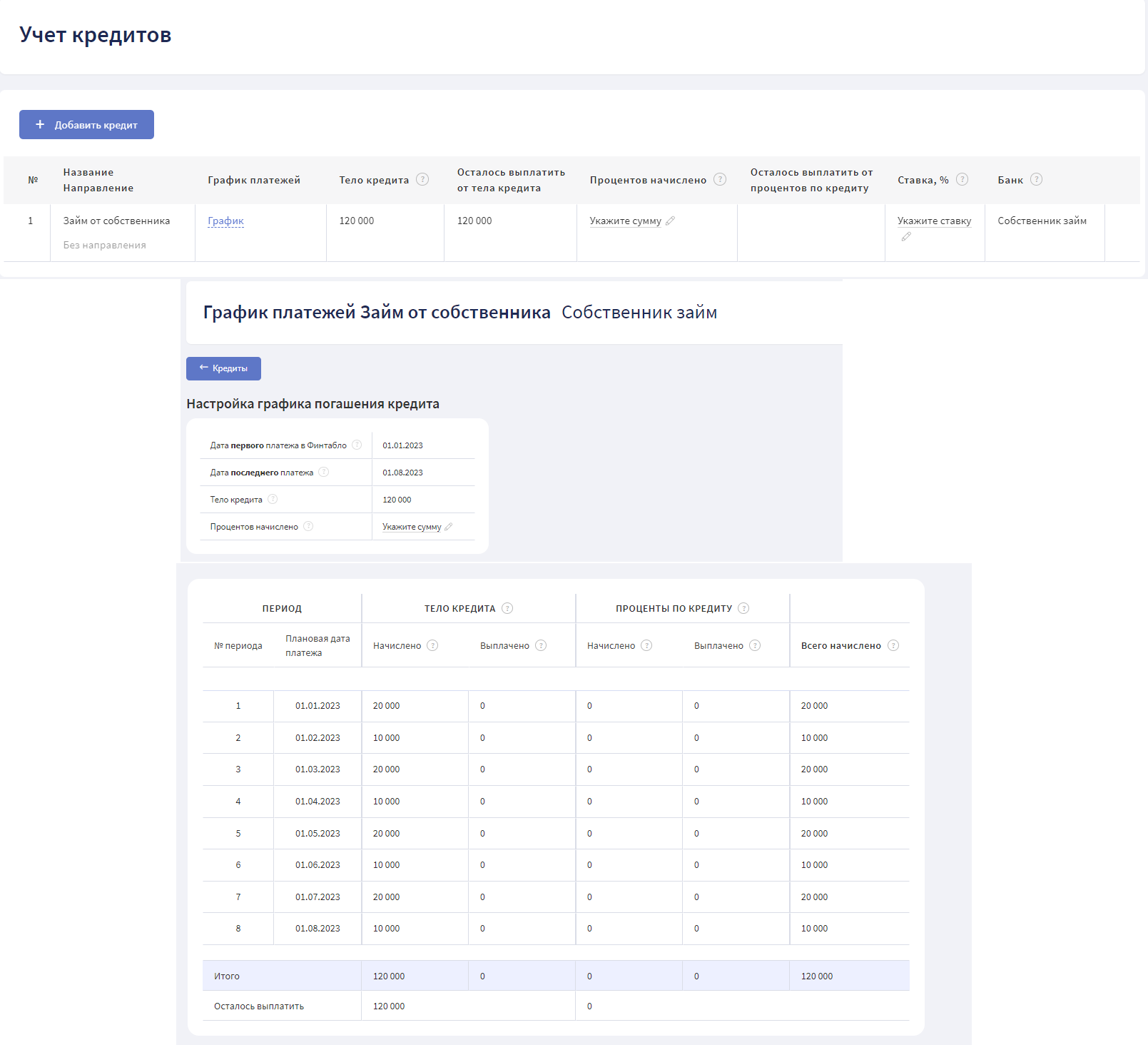
Task: Click the 120 000 Итого total accrued value
Action: [x=816, y=976]
